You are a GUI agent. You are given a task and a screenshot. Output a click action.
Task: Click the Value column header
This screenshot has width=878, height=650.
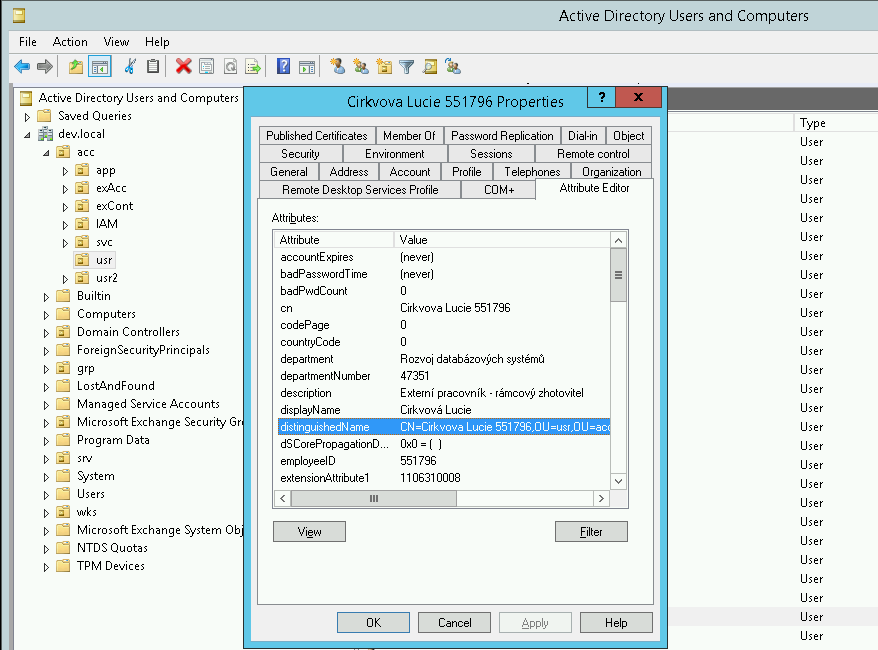[502, 240]
